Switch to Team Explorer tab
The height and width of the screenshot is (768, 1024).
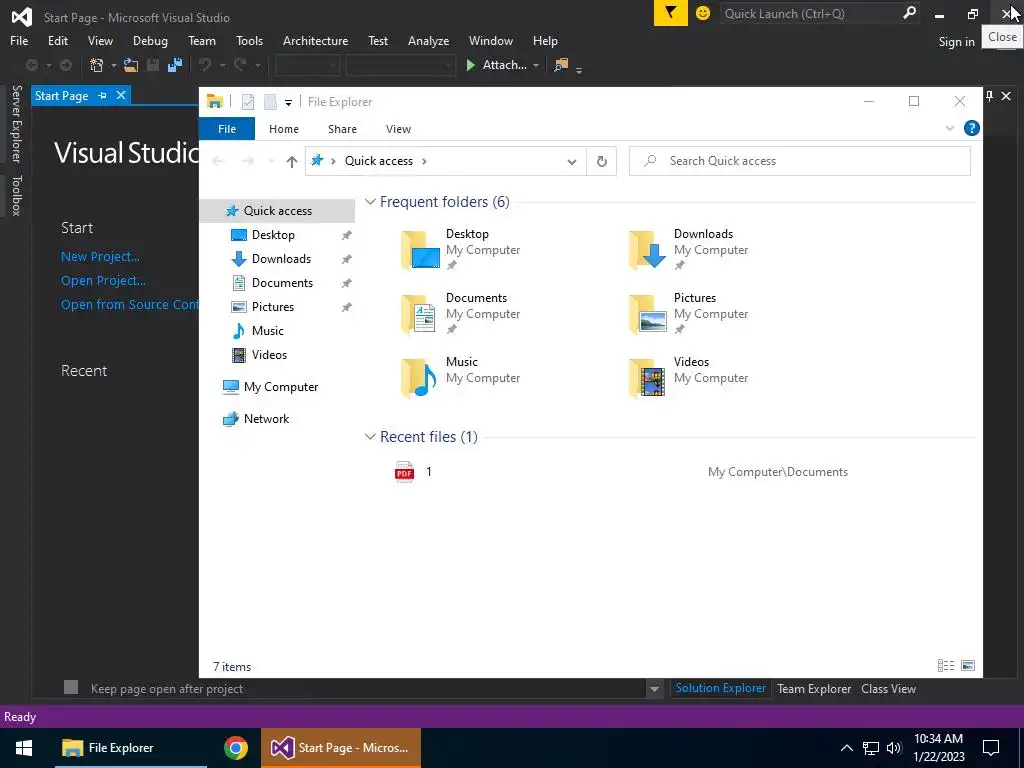814,689
